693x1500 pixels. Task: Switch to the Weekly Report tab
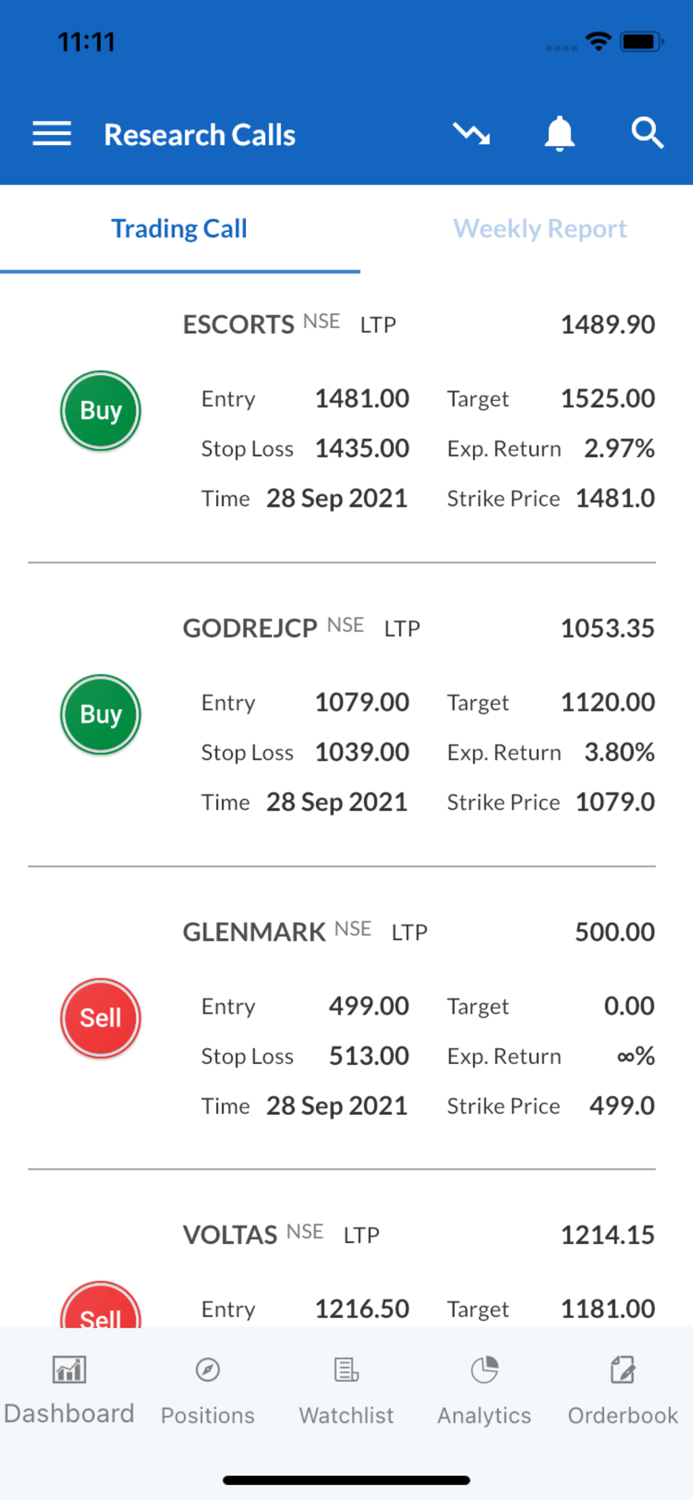[x=539, y=228]
